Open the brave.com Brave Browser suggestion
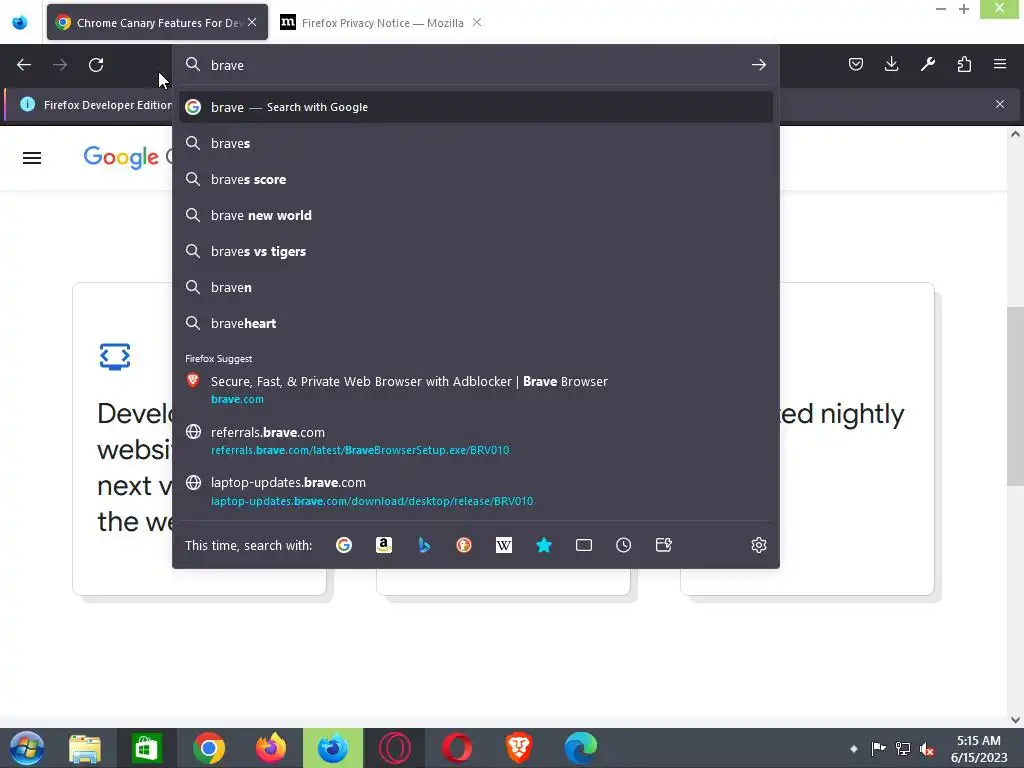This screenshot has height=768, width=1024. tap(476, 390)
